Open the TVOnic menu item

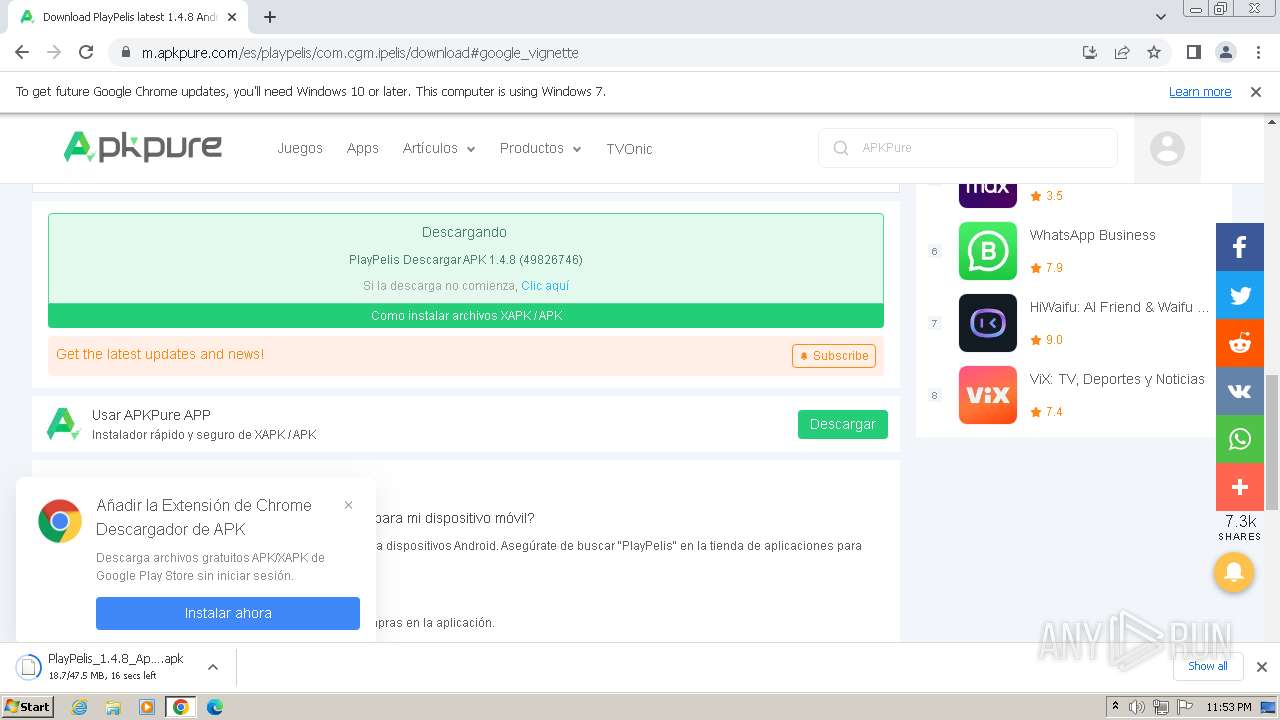coord(629,149)
